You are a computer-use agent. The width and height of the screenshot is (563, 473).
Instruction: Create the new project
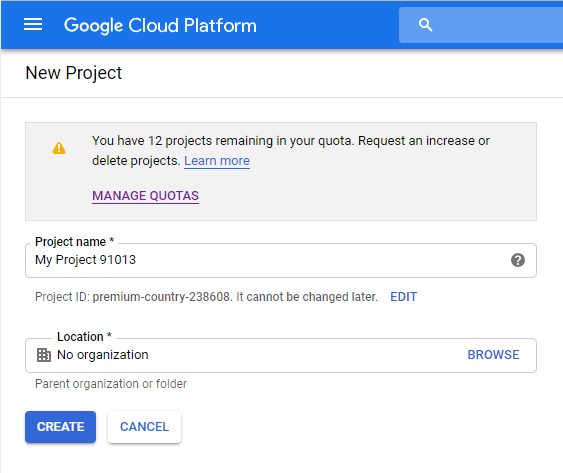(60, 427)
